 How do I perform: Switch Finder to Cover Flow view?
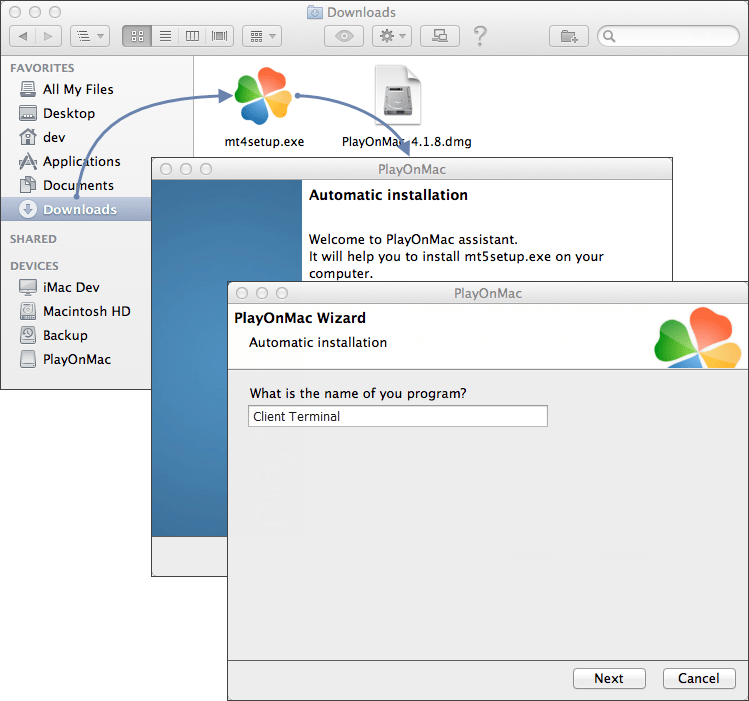click(x=220, y=36)
